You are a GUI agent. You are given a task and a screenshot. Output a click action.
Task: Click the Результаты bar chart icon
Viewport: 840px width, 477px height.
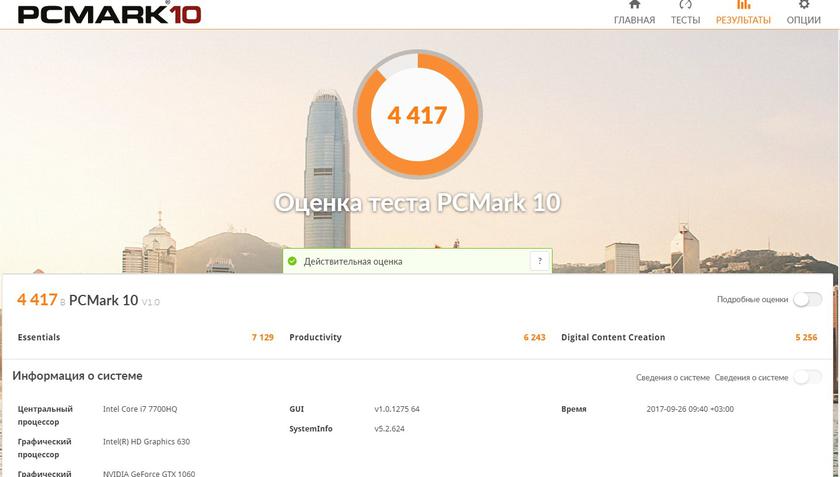743,5
